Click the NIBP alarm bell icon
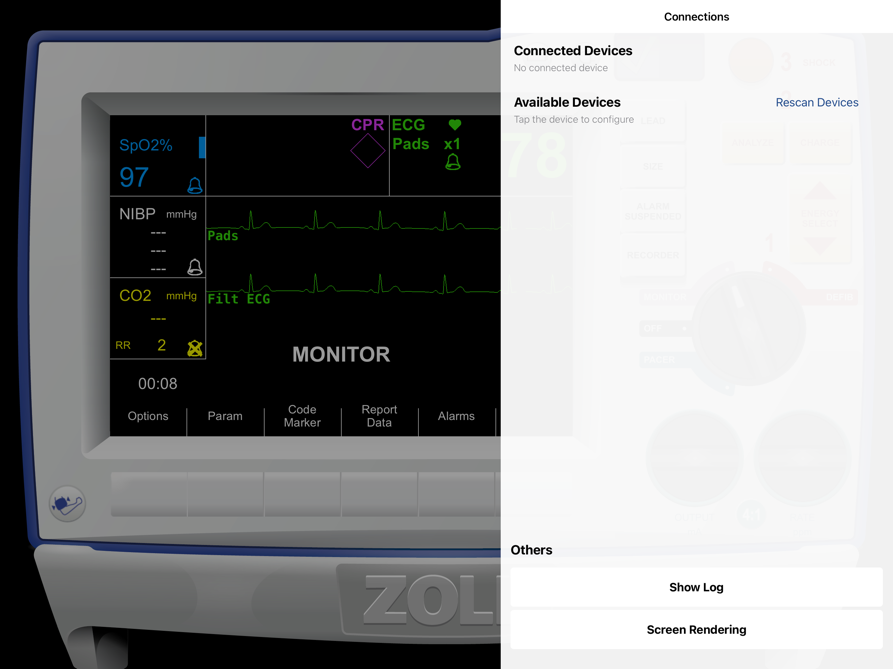This screenshot has width=893, height=669. (x=195, y=267)
